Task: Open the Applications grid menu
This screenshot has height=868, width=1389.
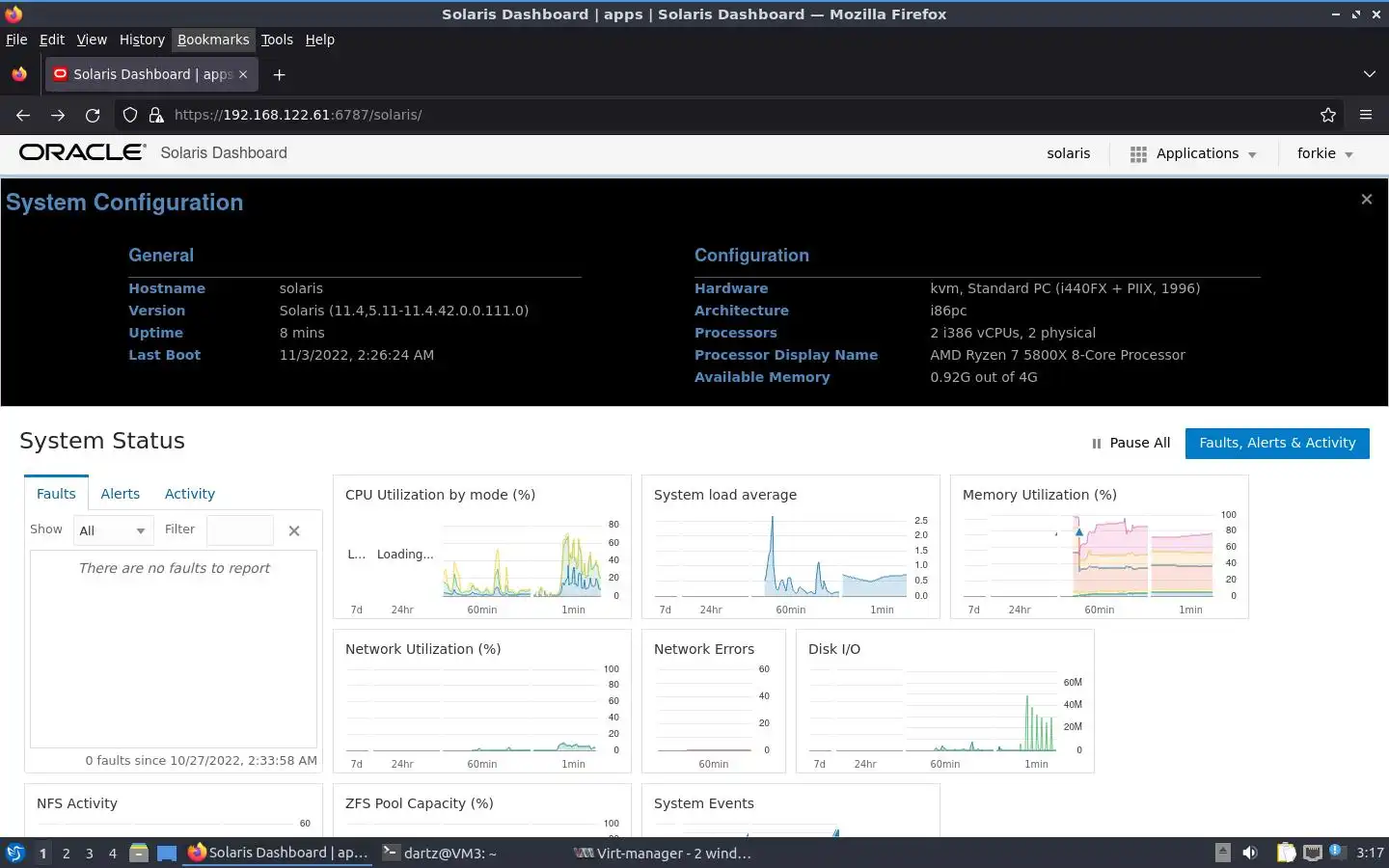Action: point(1193,153)
